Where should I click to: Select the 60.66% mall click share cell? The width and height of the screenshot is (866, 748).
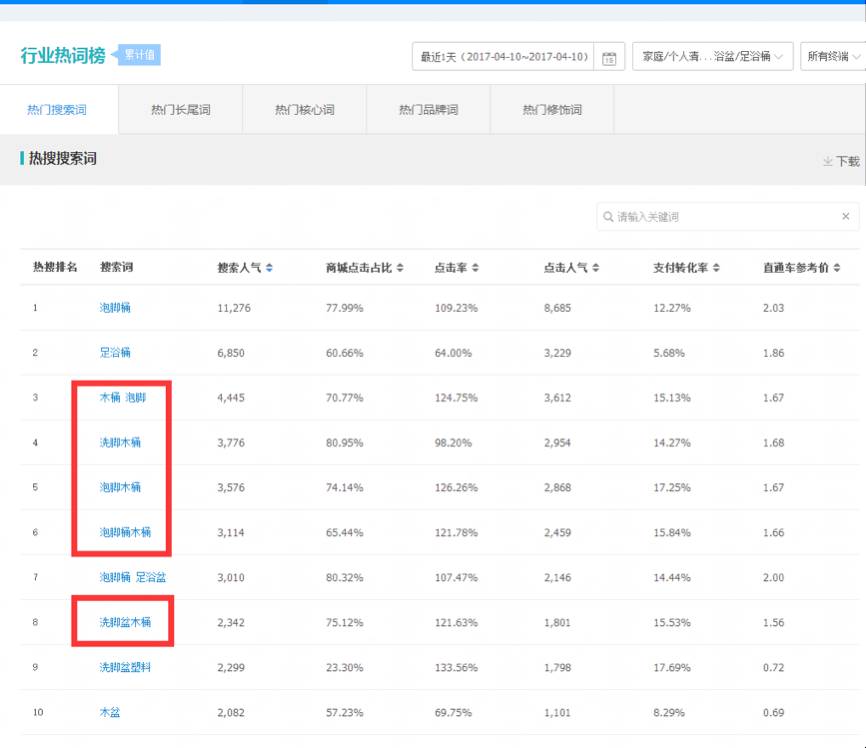(x=345, y=353)
